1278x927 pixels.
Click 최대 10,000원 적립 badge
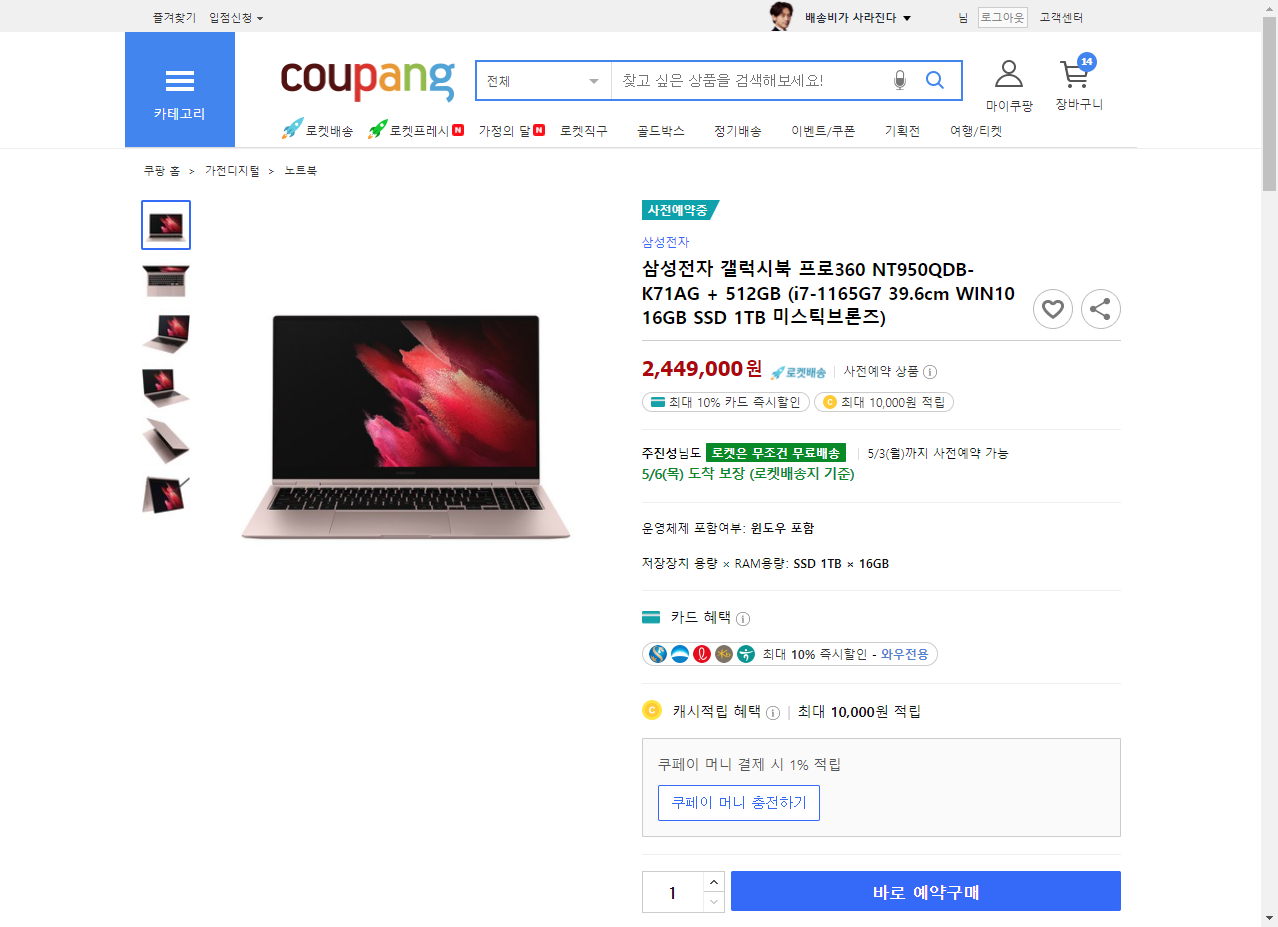point(884,402)
